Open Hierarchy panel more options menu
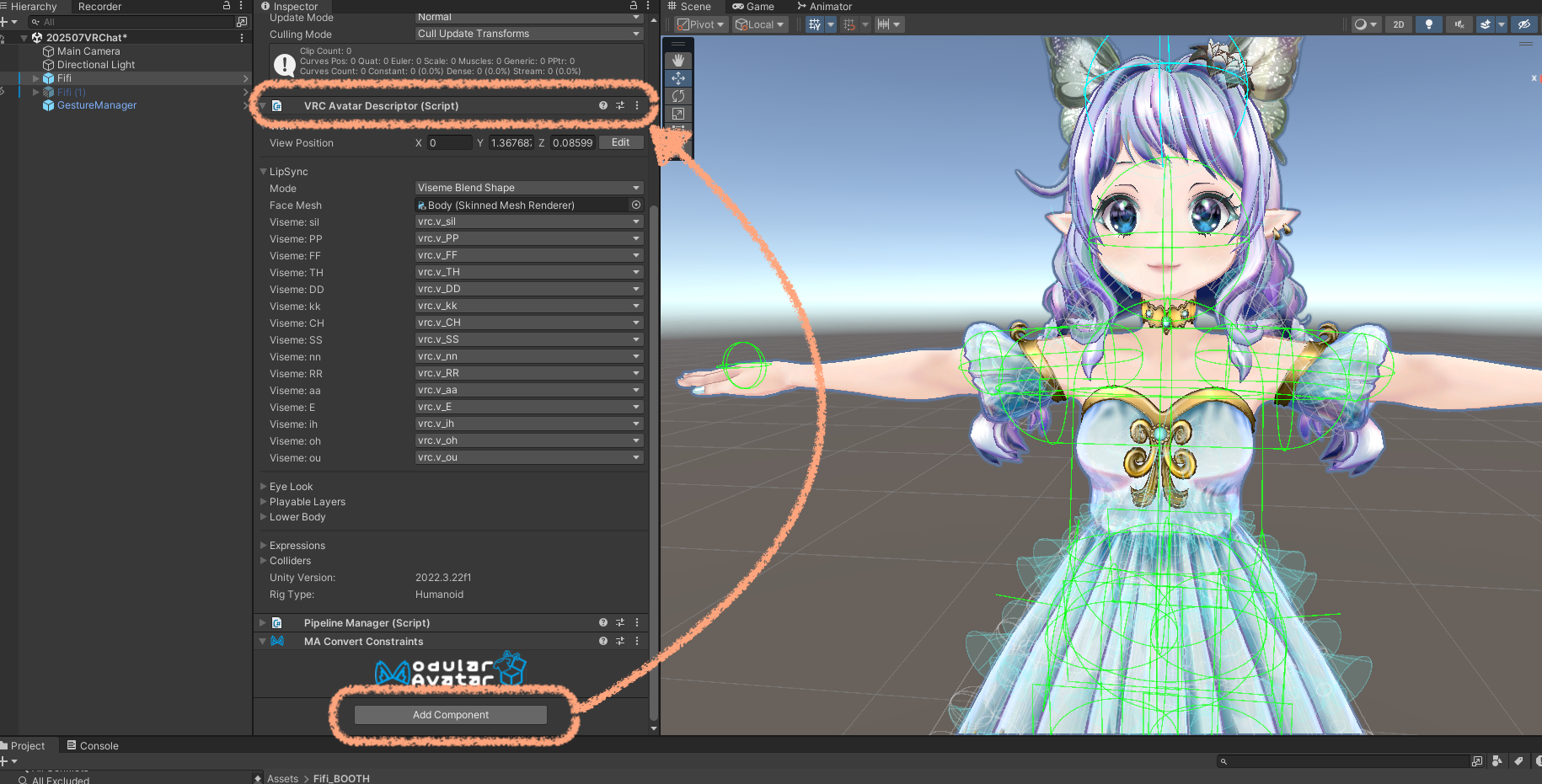 [x=241, y=6]
